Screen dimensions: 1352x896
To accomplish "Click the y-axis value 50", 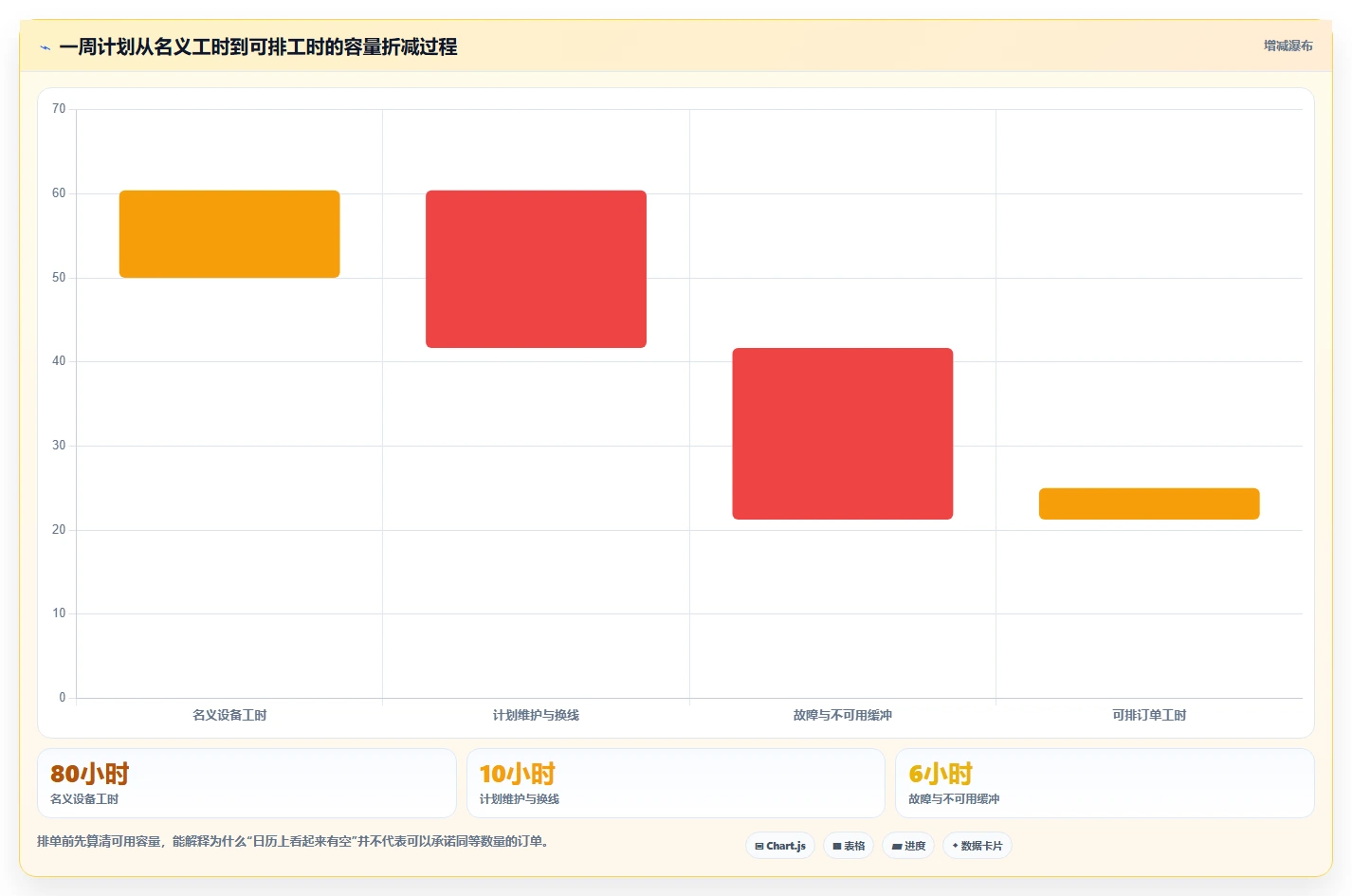I will tap(59, 278).
